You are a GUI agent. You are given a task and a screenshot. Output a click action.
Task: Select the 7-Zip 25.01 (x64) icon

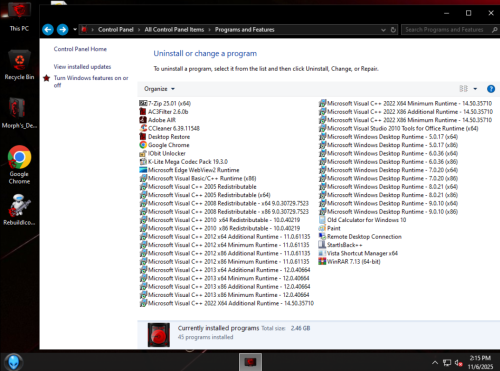[143, 103]
